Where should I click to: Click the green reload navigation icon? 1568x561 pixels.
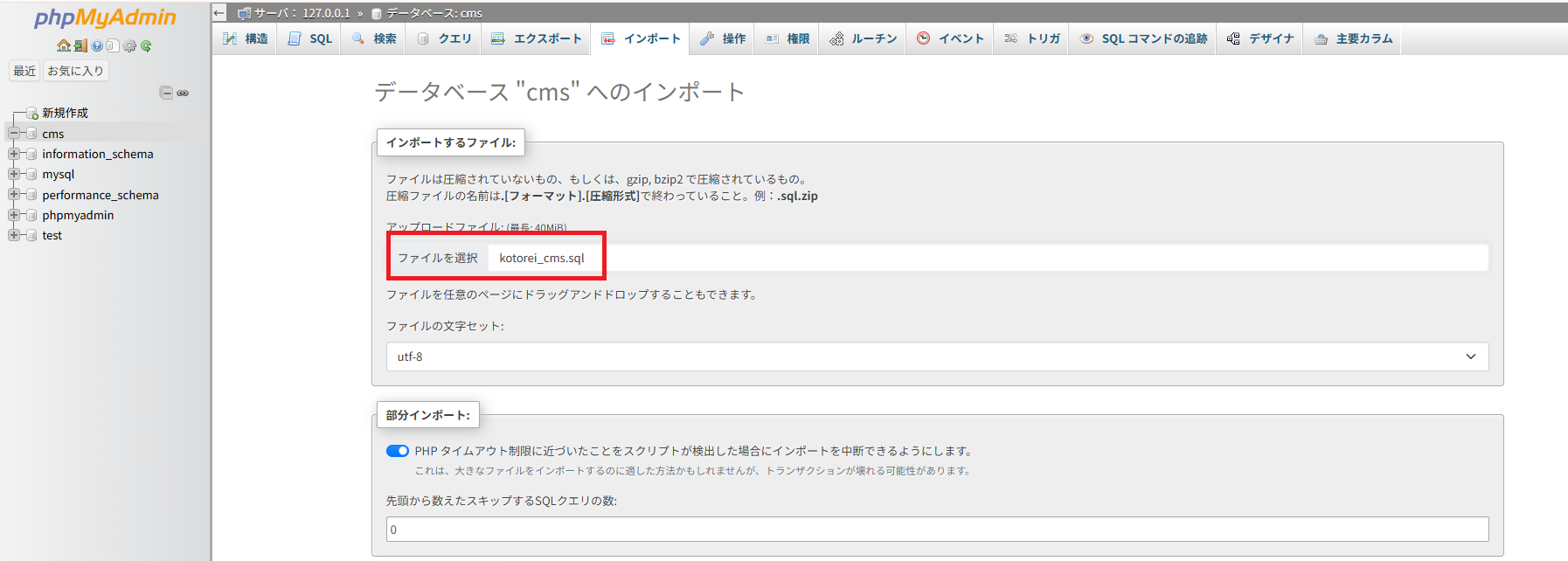pos(146,45)
